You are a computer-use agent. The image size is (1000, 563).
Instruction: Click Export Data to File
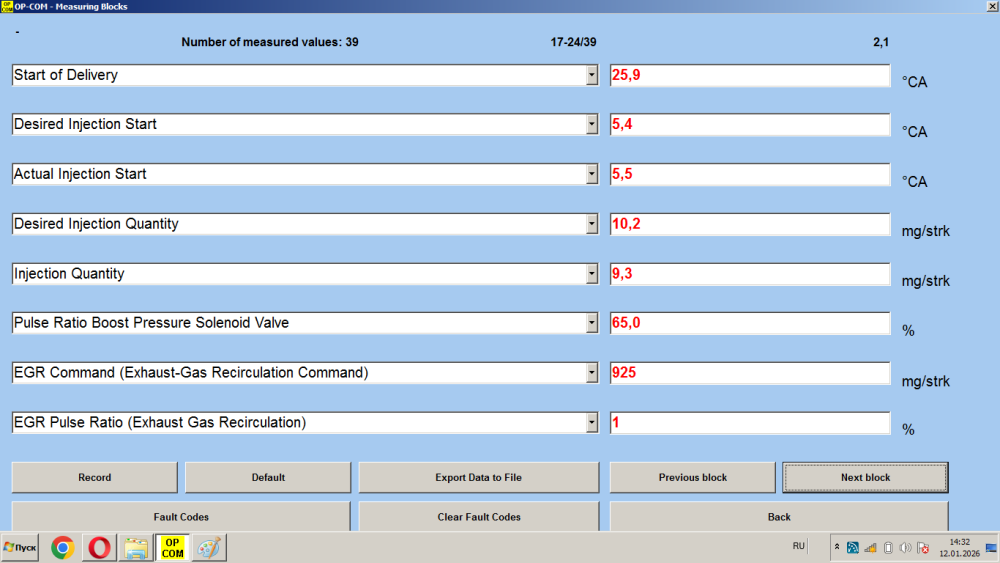478,478
